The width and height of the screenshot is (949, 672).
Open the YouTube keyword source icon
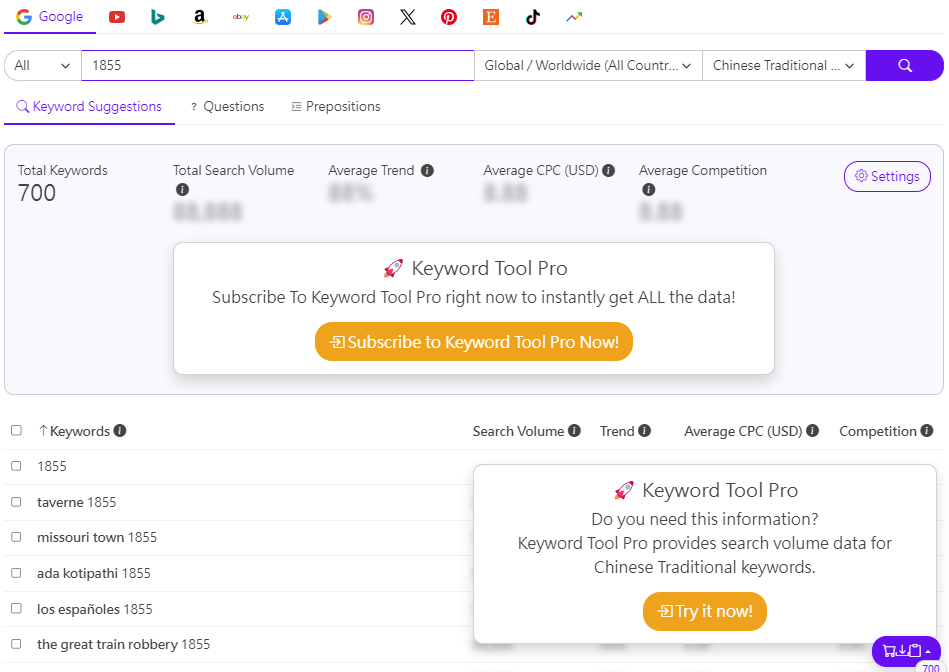coord(117,17)
